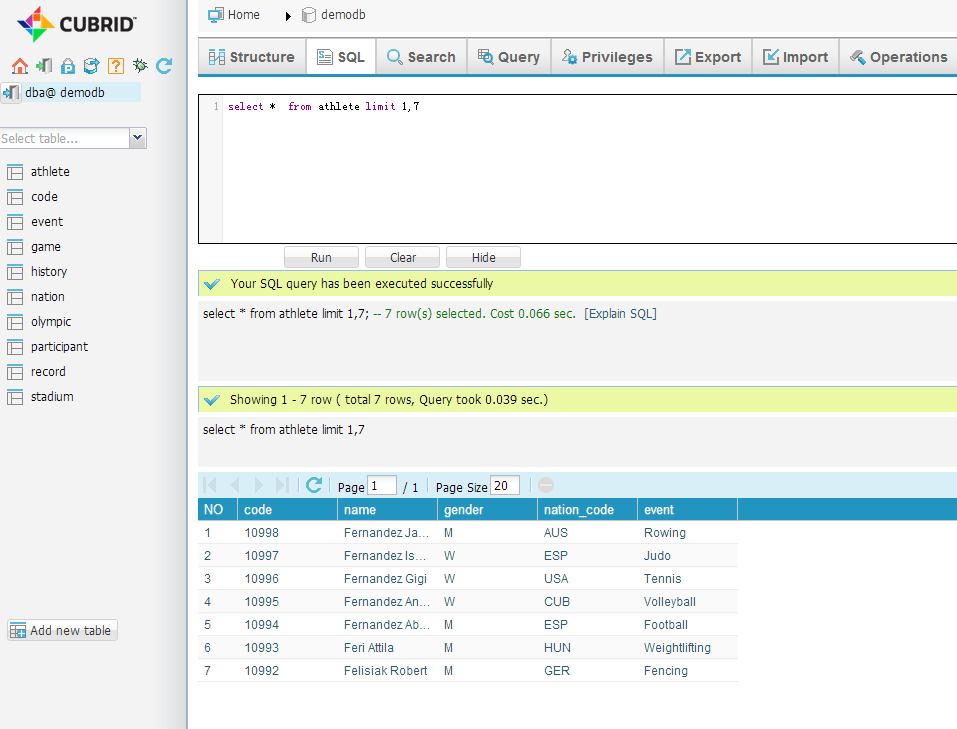This screenshot has width=957, height=729.
Task: Open the Search tab
Action: 421,57
